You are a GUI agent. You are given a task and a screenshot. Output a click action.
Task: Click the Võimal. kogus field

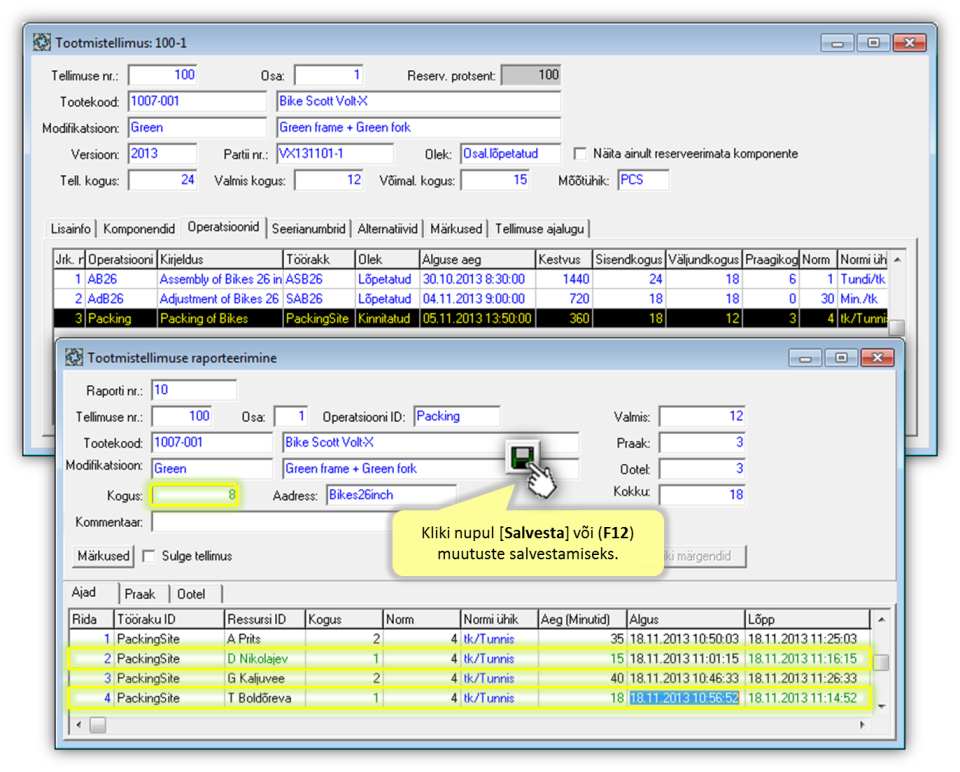pyautogui.click(x=495, y=180)
